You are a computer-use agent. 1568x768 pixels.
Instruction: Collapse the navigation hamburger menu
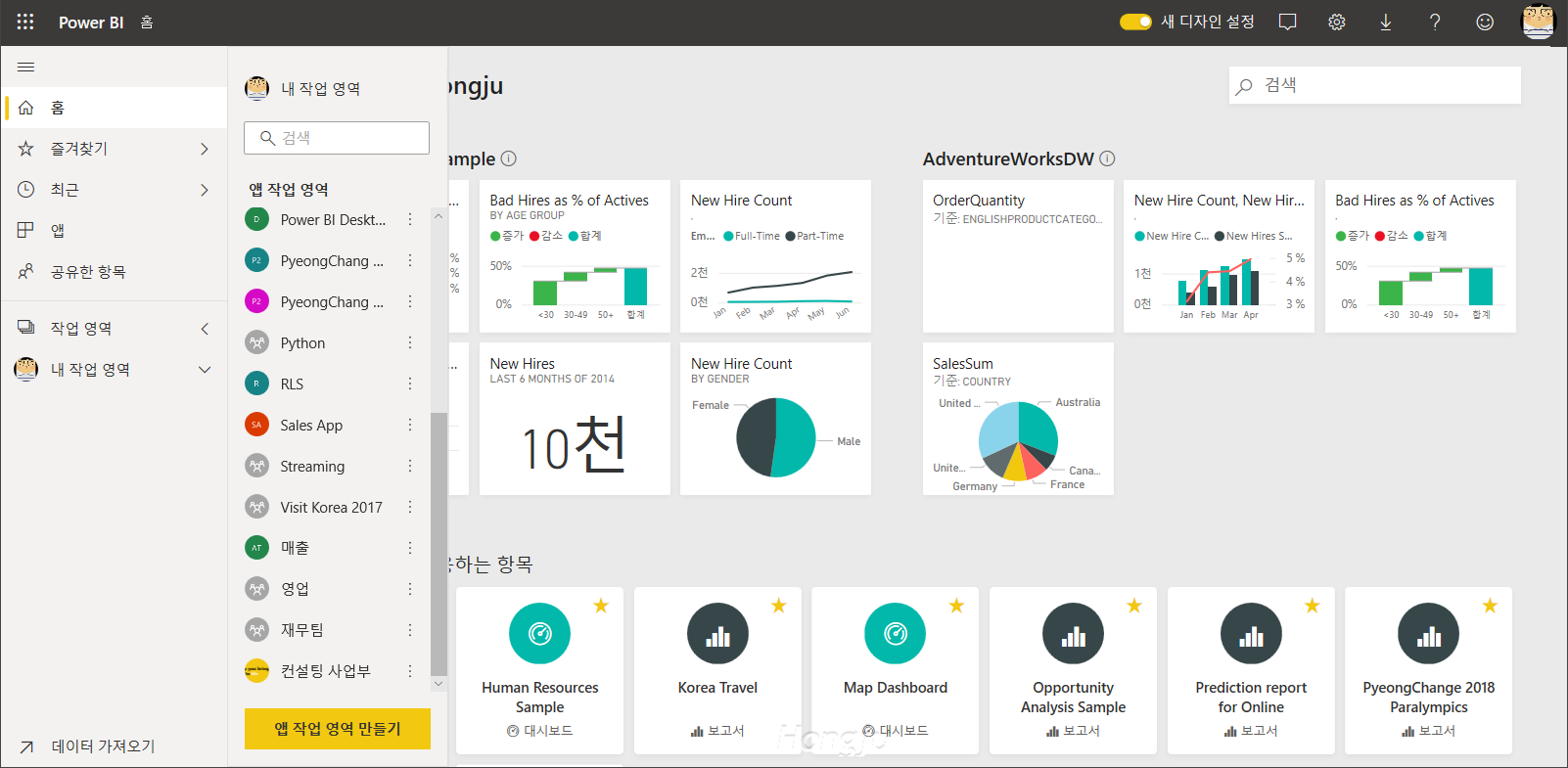click(26, 67)
